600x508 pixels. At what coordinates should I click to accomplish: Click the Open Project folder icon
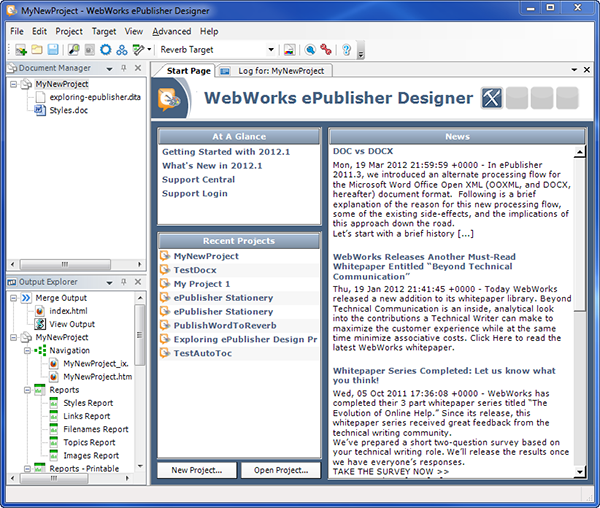tap(37, 50)
